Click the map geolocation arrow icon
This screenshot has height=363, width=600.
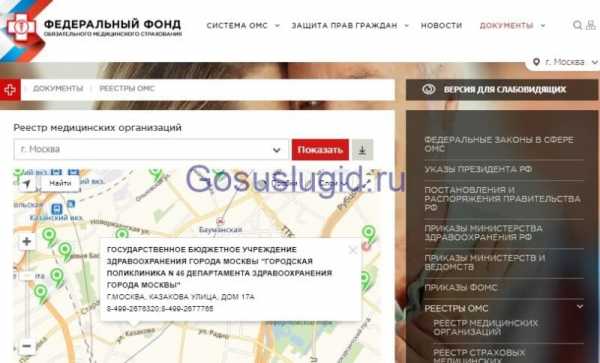pos(26,184)
